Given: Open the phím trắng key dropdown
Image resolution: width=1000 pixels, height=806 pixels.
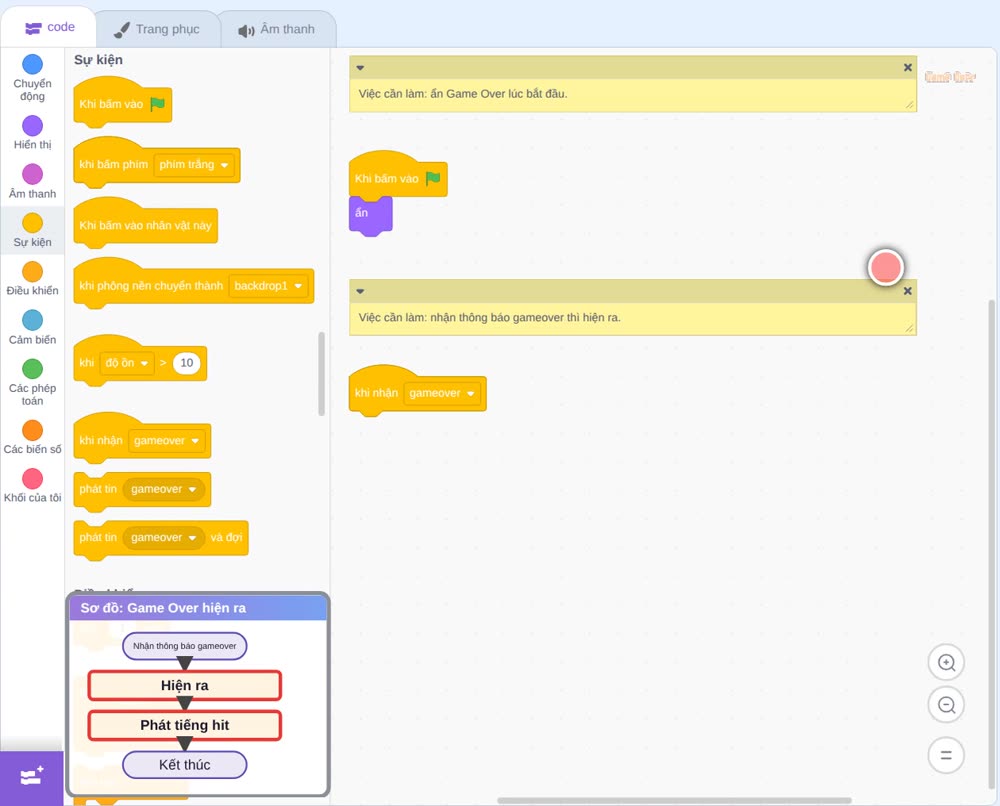Looking at the screenshot, I should (x=194, y=165).
